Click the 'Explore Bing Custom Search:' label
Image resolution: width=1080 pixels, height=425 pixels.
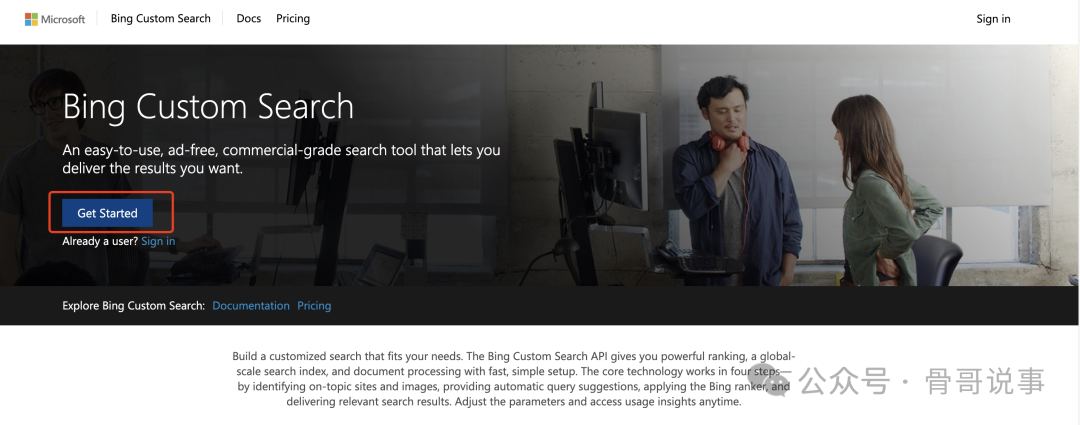134,305
